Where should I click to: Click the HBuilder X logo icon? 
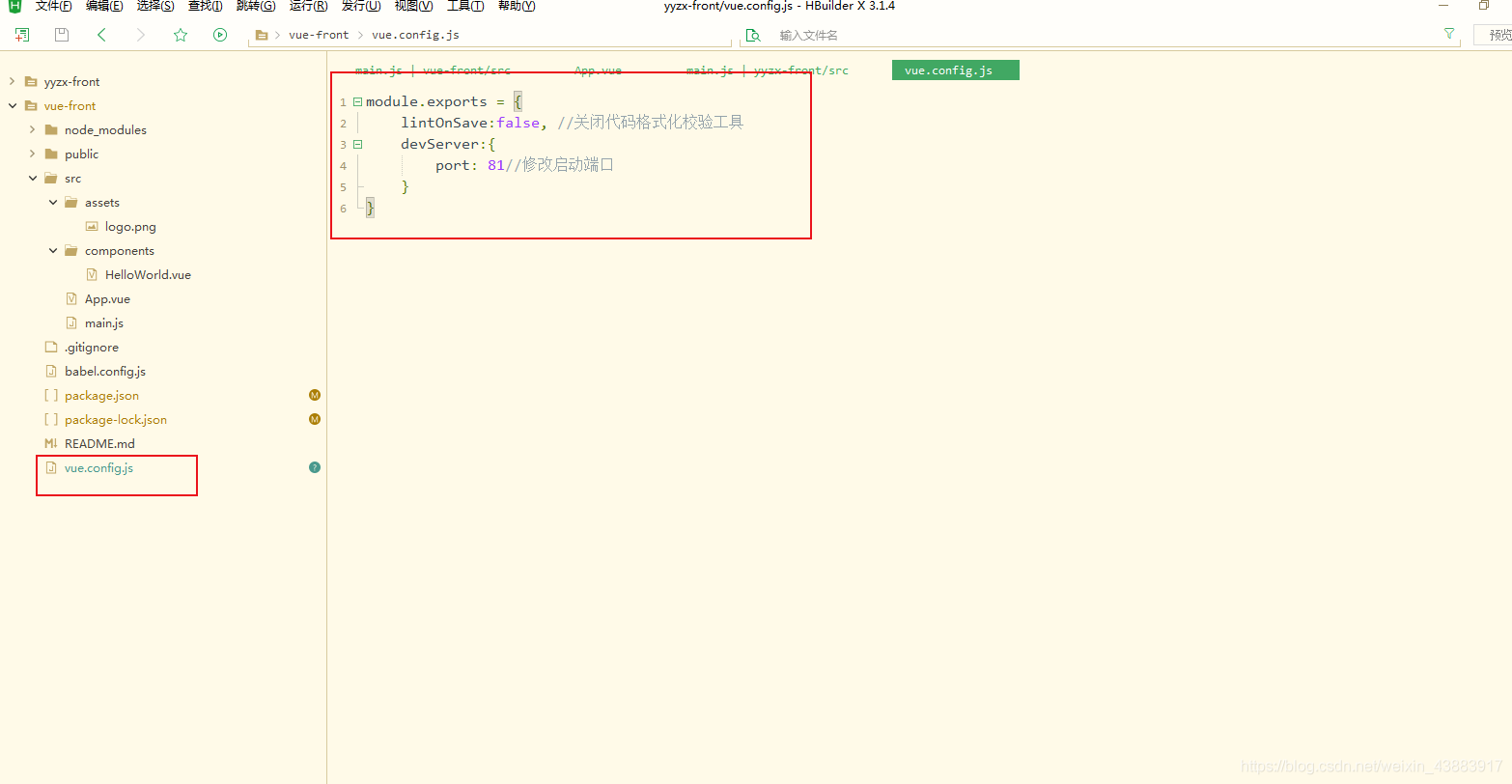pos(14,6)
